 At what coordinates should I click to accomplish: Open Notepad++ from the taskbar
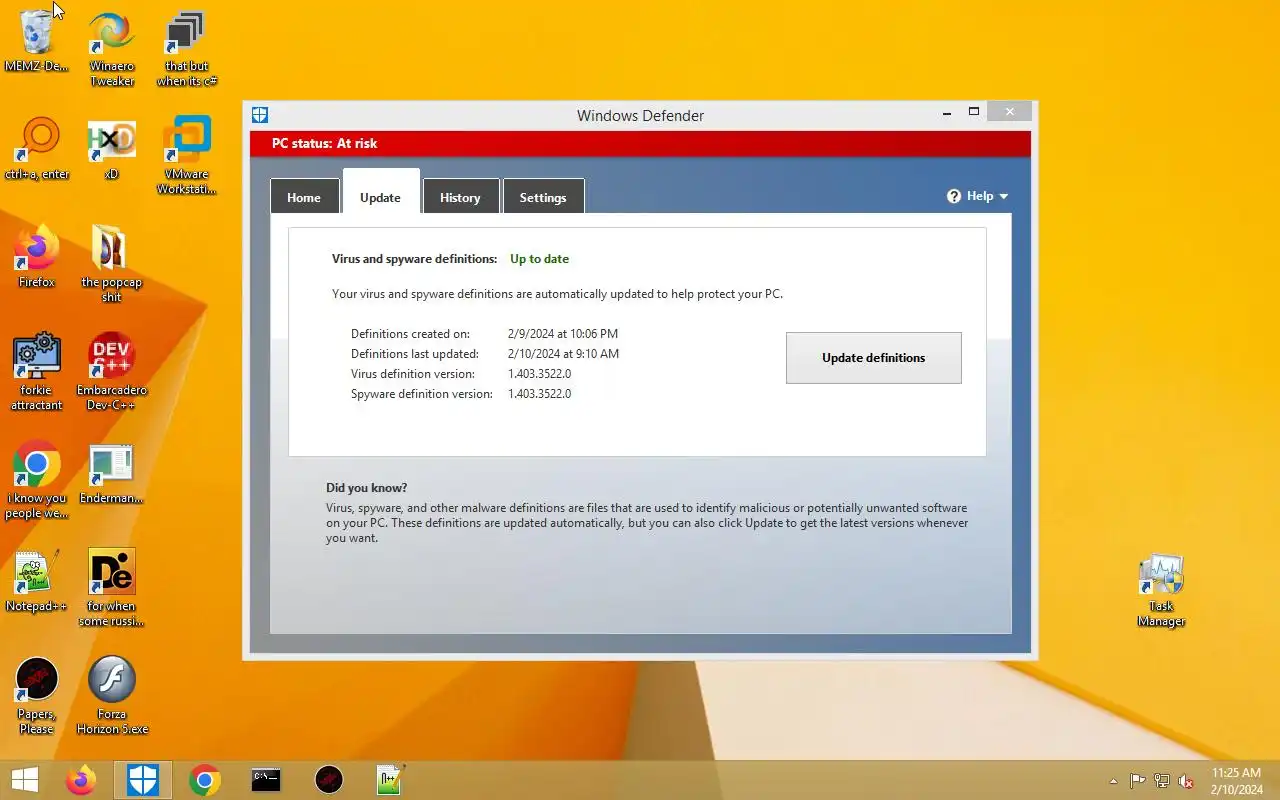click(390, 780)
